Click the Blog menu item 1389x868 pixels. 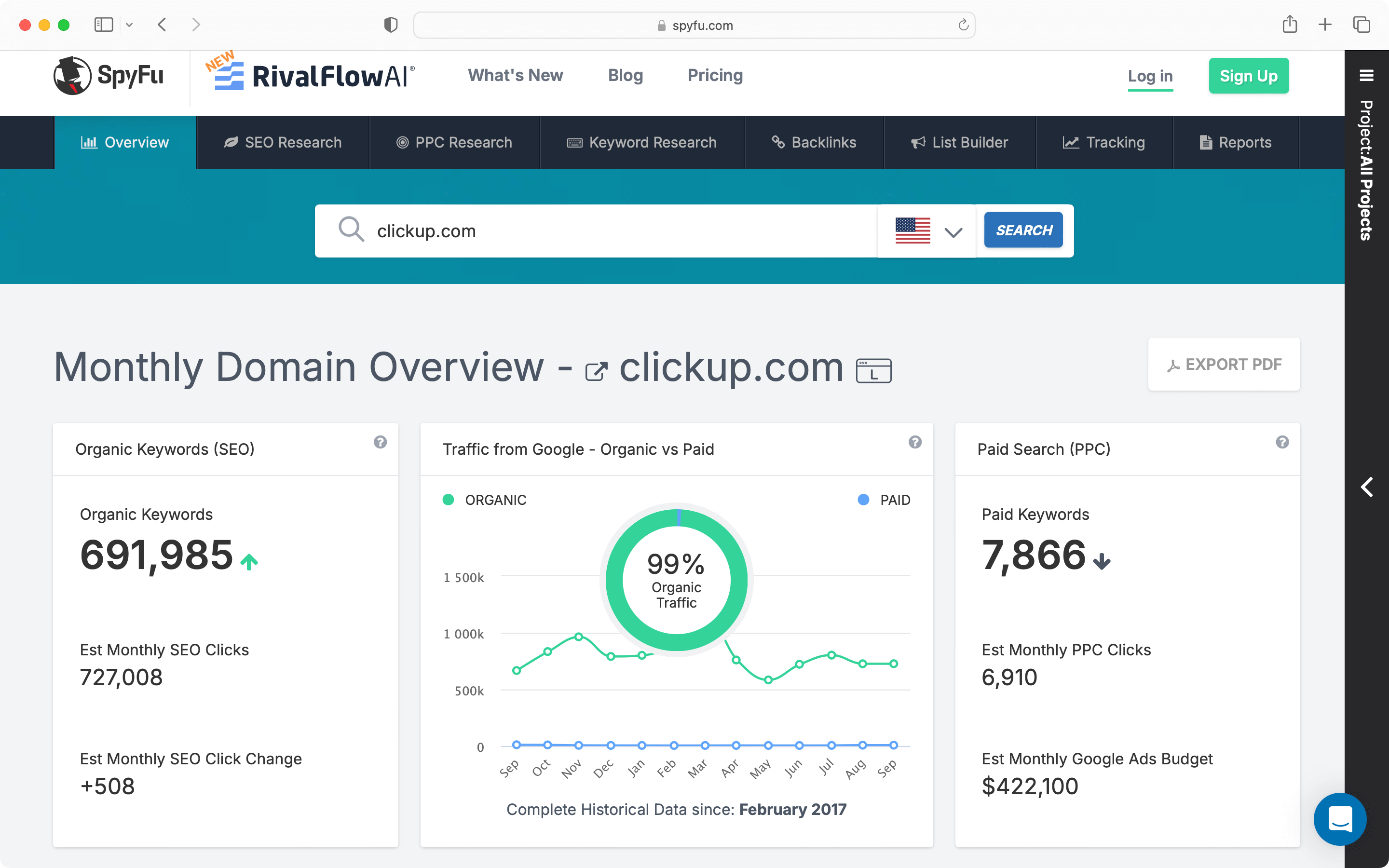(624, 75)
